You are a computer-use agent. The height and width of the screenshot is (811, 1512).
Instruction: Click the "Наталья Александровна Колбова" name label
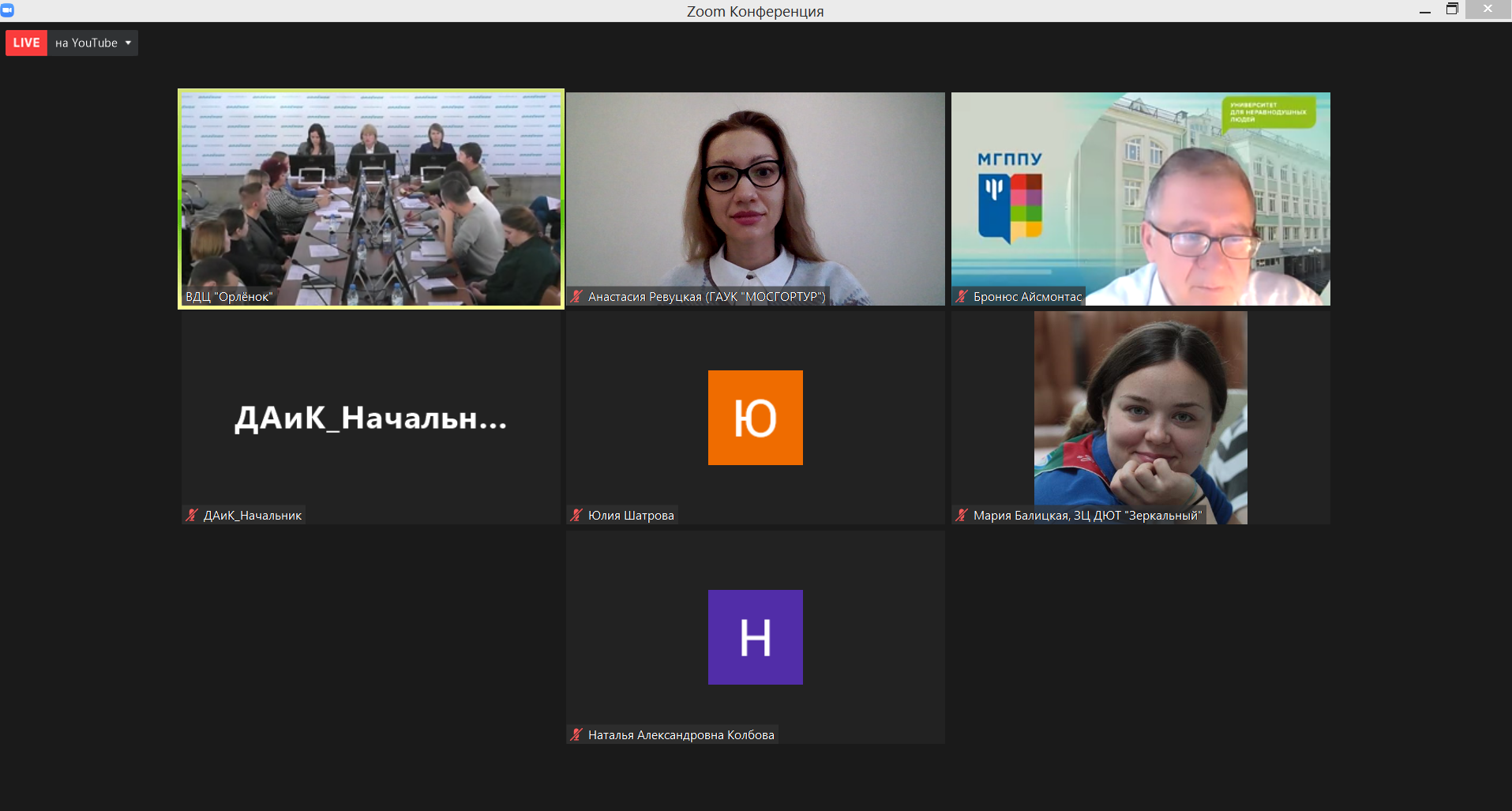[x=681, y=735]
